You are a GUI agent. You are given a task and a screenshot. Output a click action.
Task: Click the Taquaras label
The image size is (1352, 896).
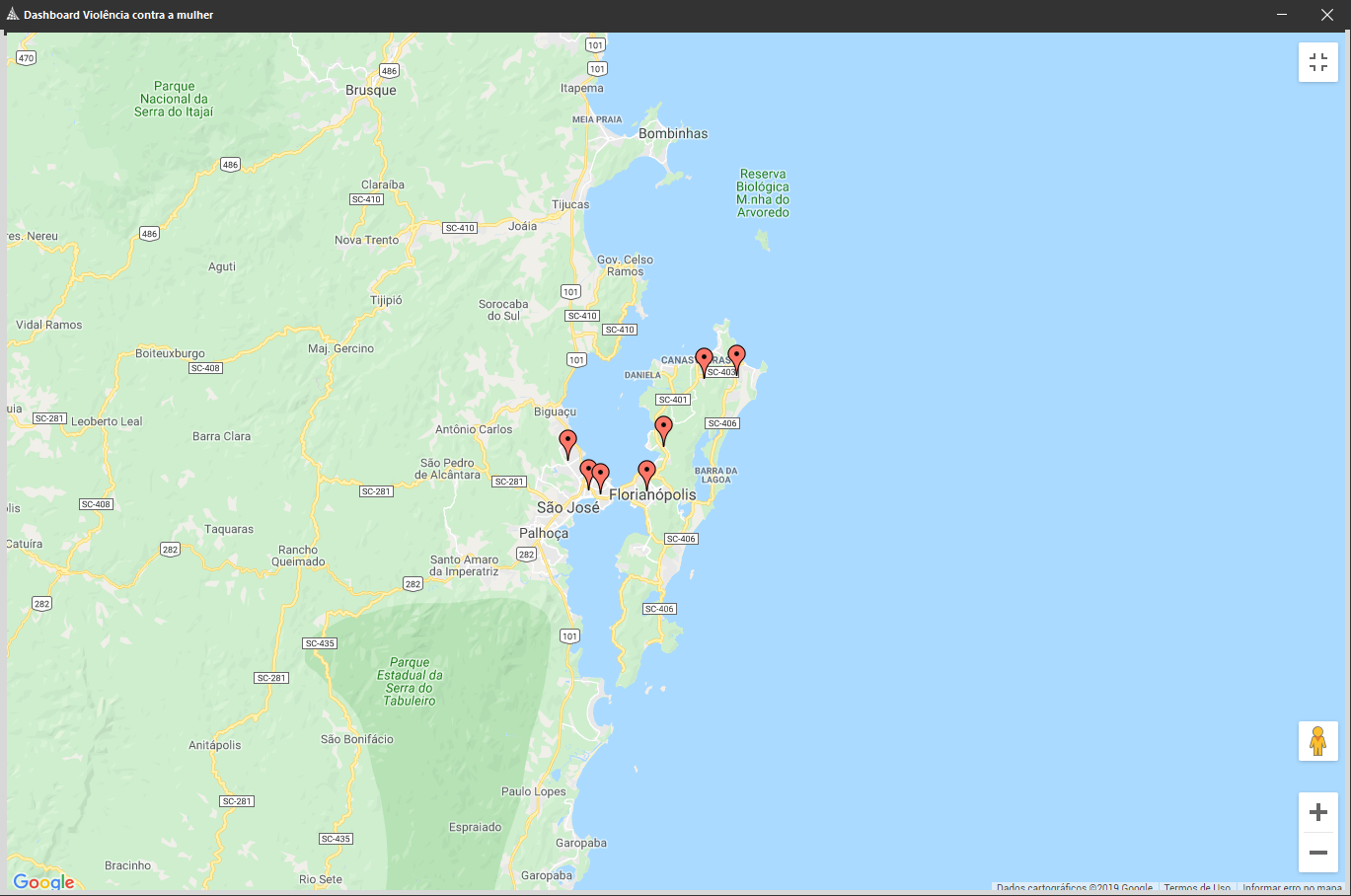(229, 529)
